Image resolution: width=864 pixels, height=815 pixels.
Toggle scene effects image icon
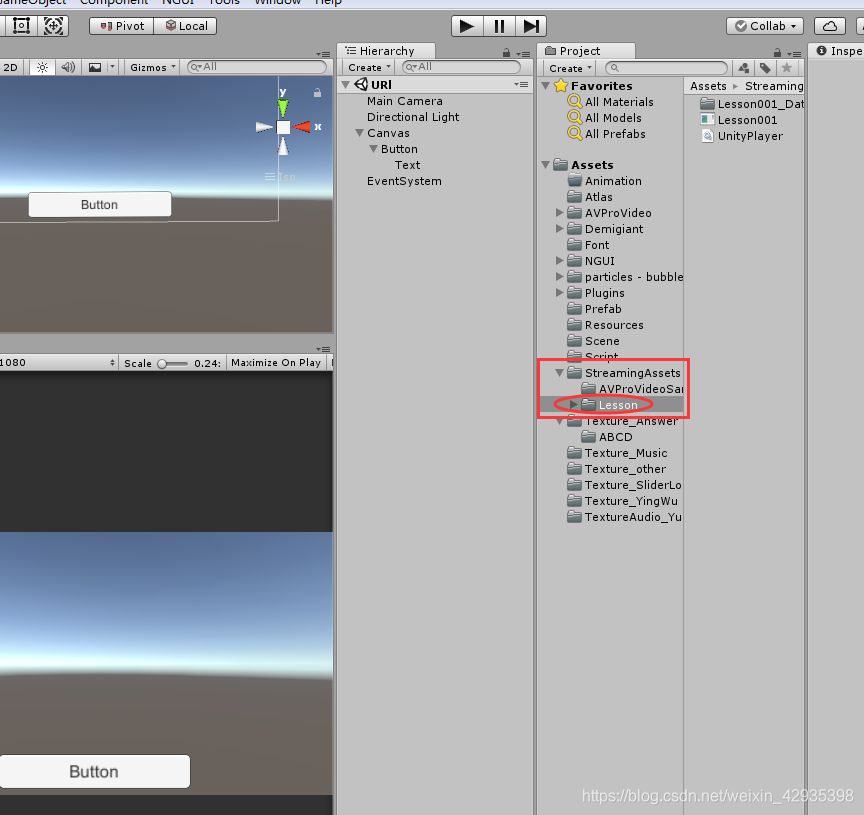[x=95, y=67]
